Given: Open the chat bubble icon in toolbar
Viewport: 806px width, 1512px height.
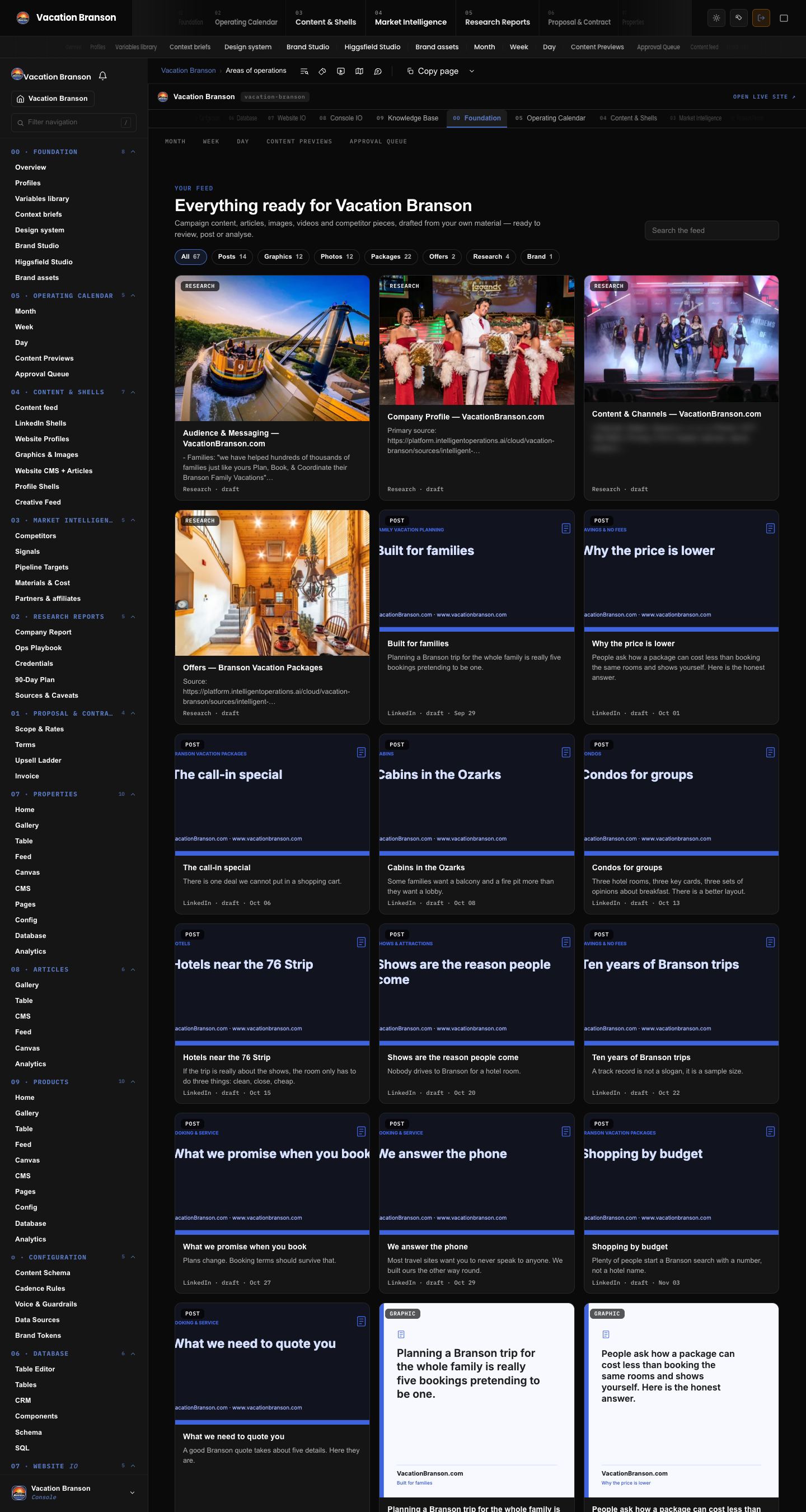Looking at the screenshot, I should [378, 71].
